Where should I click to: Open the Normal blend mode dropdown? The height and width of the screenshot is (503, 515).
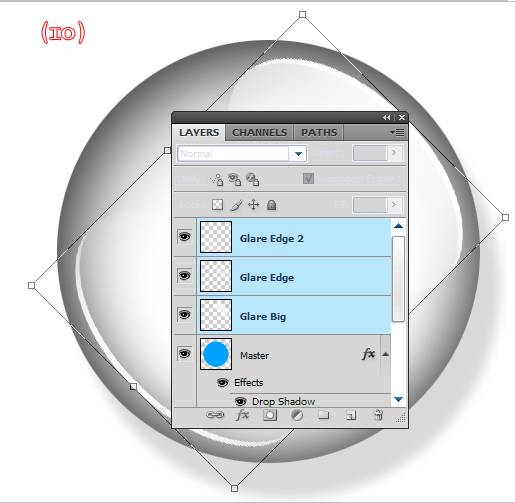[x=242, y=154]
